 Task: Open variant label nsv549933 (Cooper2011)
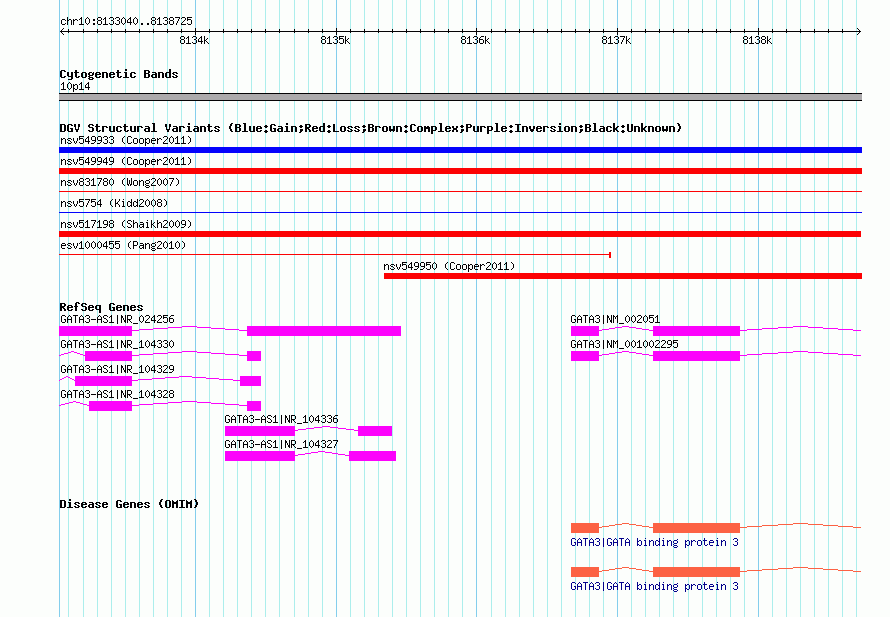126,140
